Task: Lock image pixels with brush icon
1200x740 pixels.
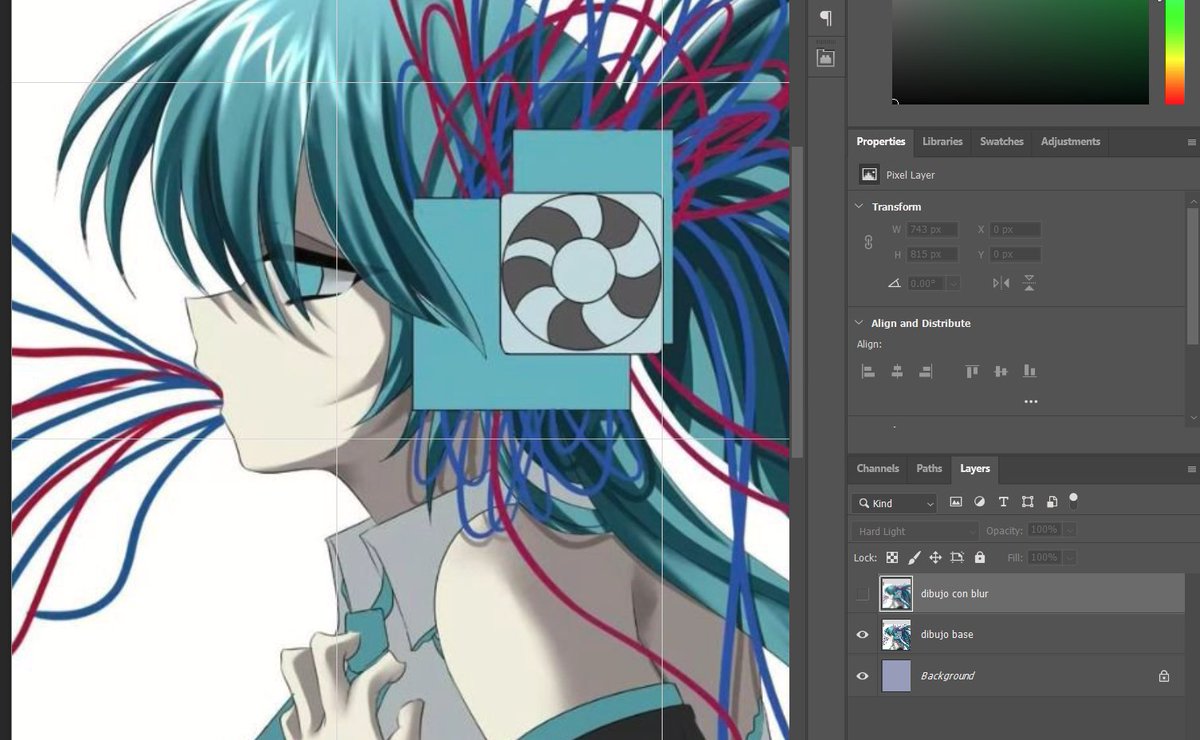Action: [x=914, y=557]
